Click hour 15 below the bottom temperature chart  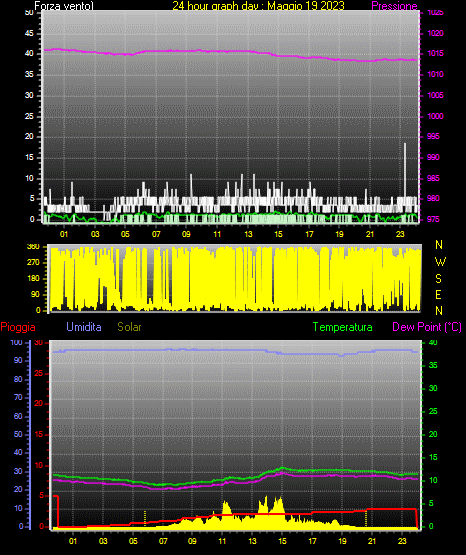click(282, 541)
